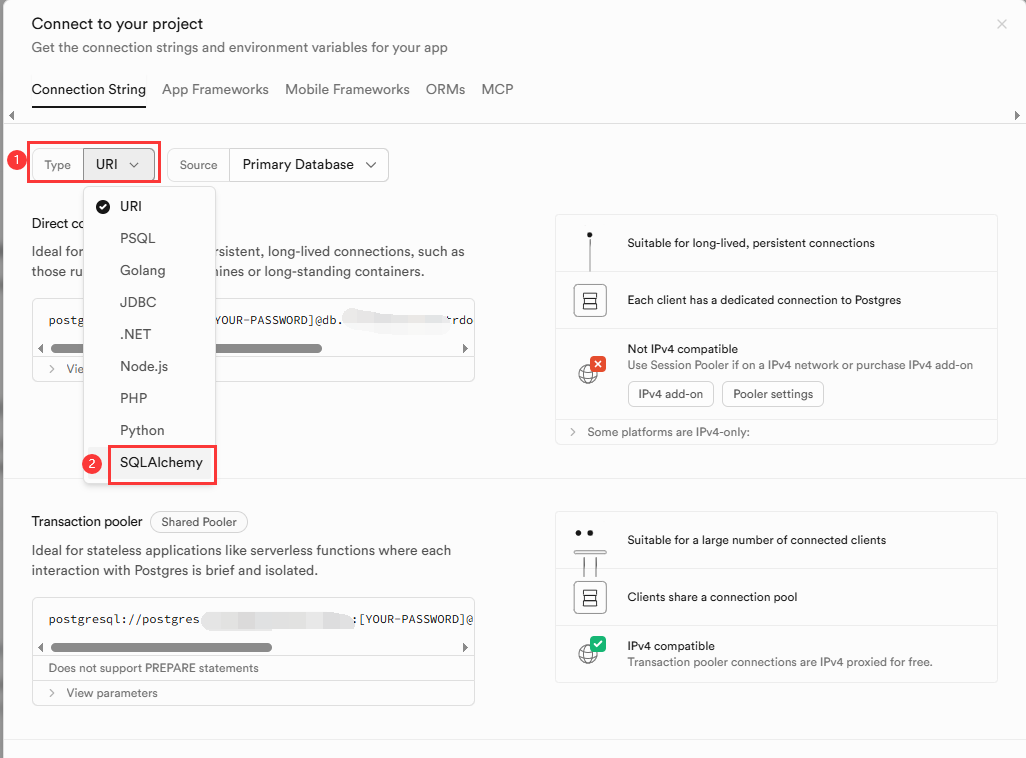The image size is (1026, 758).
Task: Expand View parameters under Transaction pooler
Action: (x=111, y=693)
